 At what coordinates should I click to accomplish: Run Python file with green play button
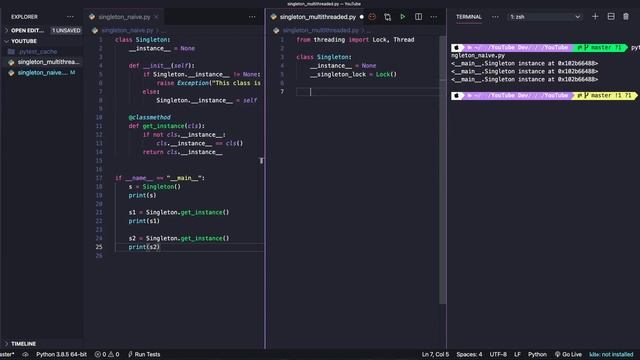pos(402,17)
